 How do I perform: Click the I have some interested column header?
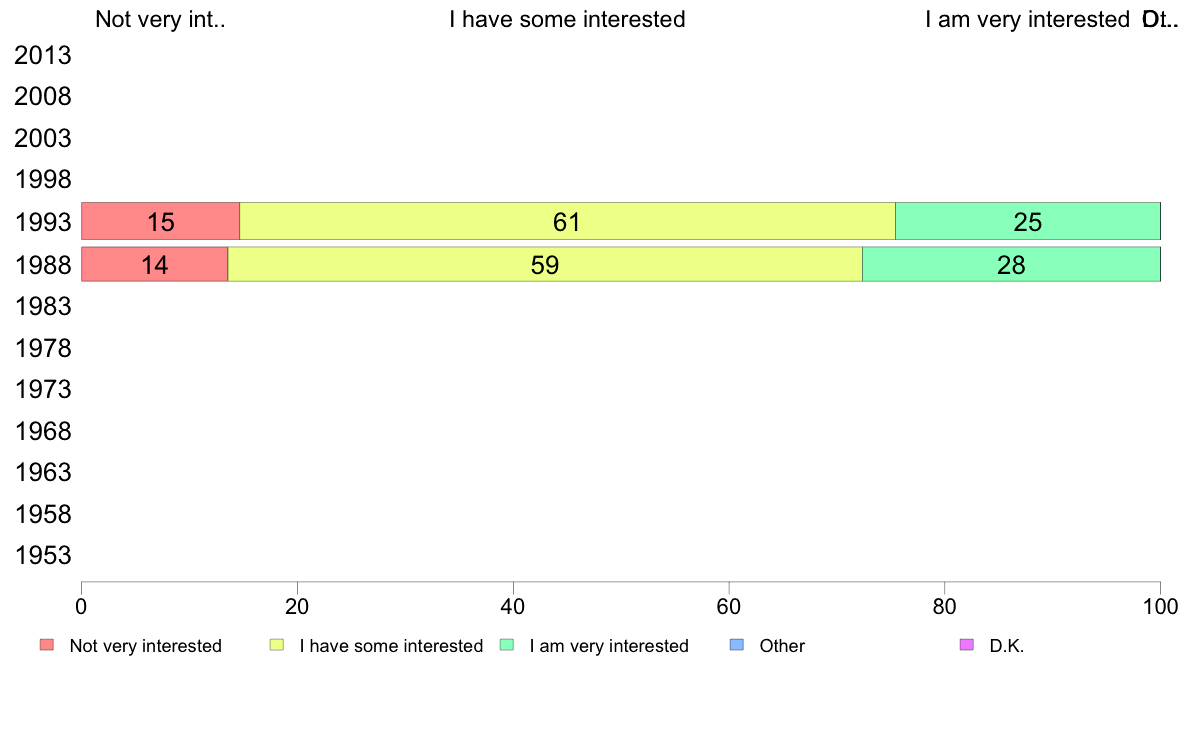(567, 19)
